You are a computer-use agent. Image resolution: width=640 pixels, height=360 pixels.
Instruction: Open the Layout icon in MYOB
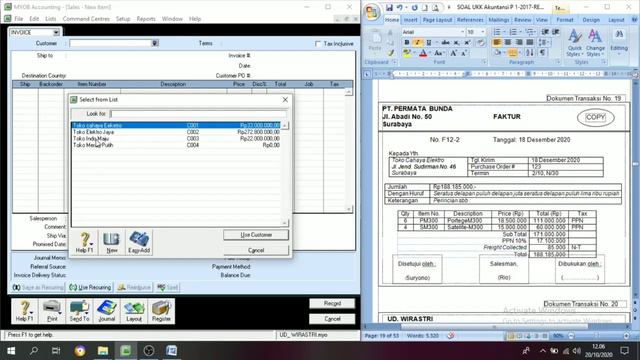point(134,311)
